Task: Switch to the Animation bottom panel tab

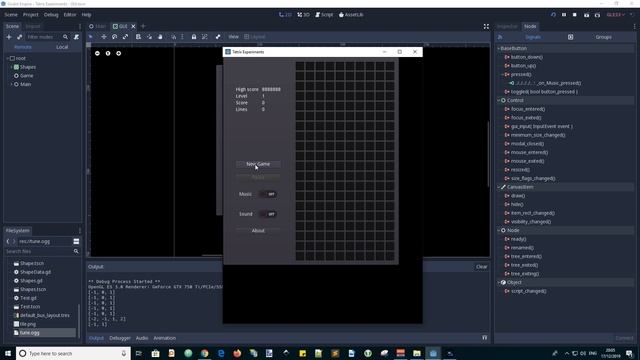Action: 164,338
